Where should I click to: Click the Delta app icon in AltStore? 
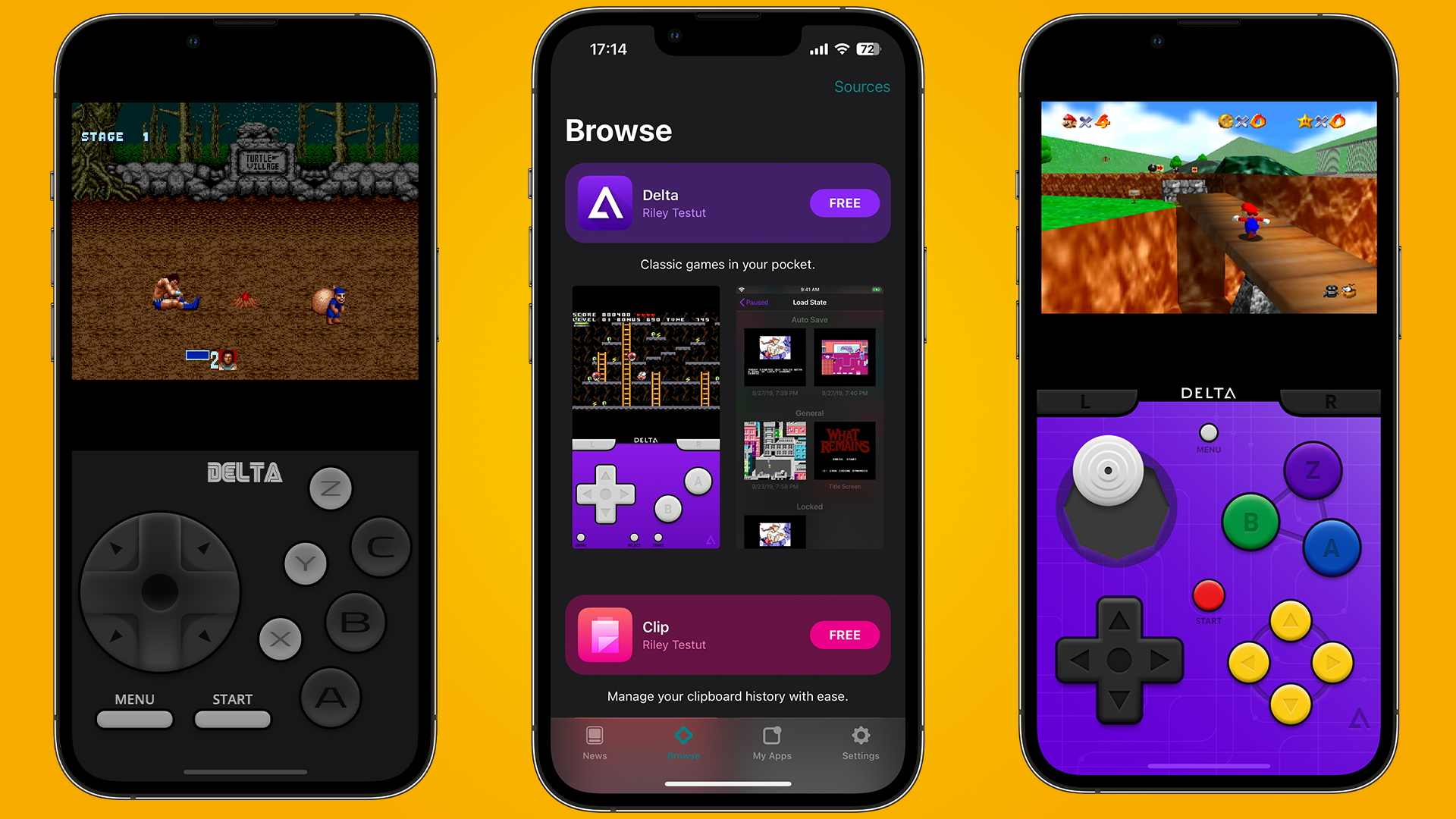tap(603, 202)
